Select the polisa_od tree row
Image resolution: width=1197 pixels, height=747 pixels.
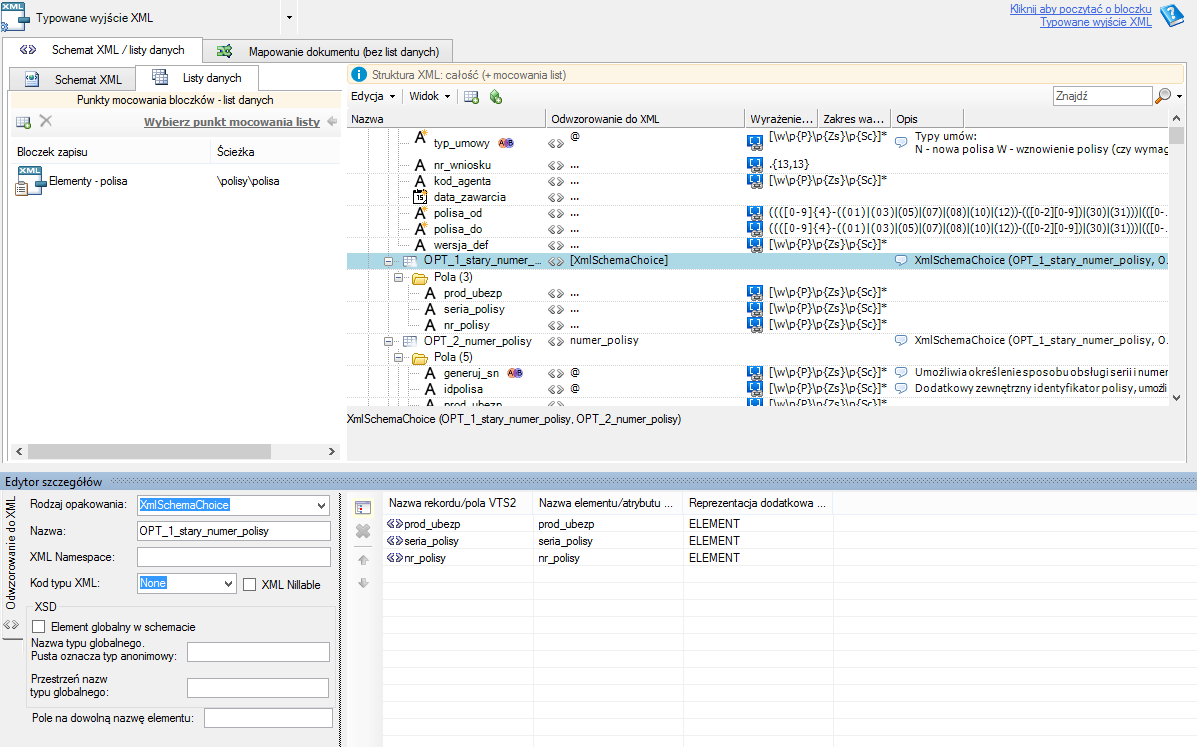pos(757,213)
